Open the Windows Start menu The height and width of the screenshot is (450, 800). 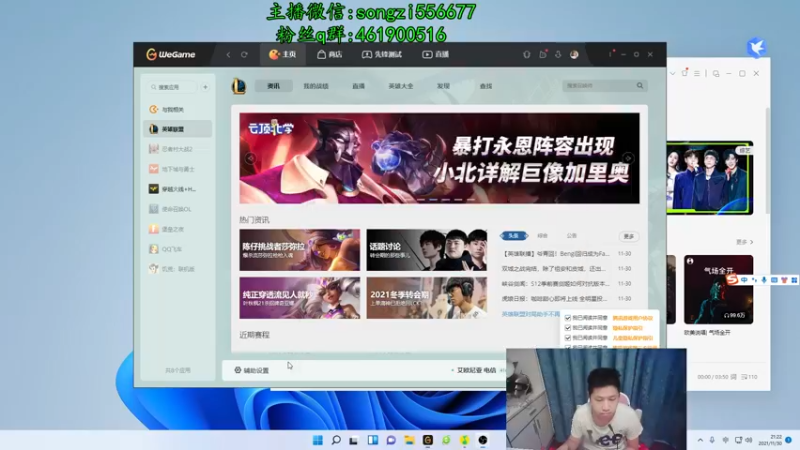(317, 440)
